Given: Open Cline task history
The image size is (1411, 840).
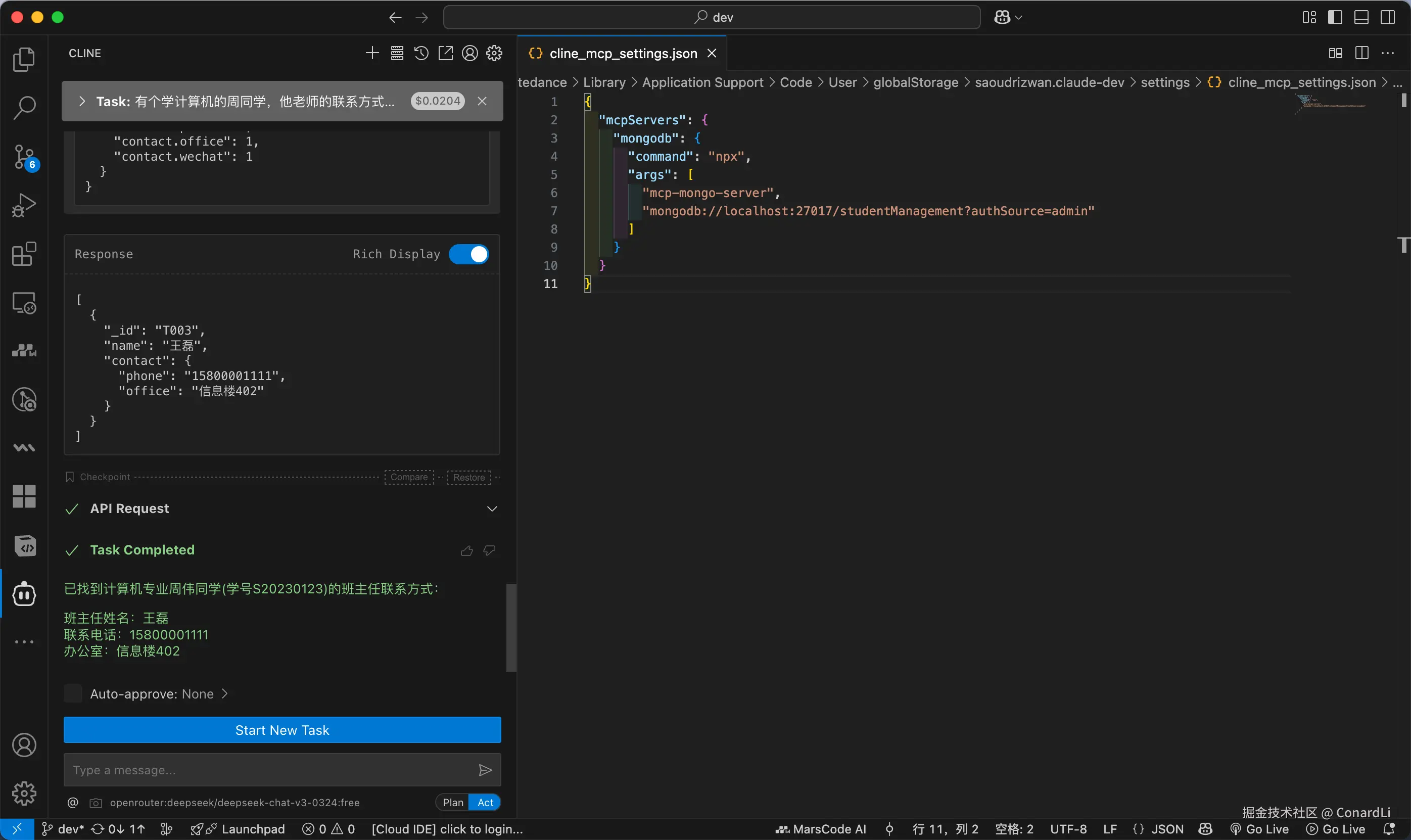Looking at the screenshot, I should pyautogui.click(x=421, y=53).
